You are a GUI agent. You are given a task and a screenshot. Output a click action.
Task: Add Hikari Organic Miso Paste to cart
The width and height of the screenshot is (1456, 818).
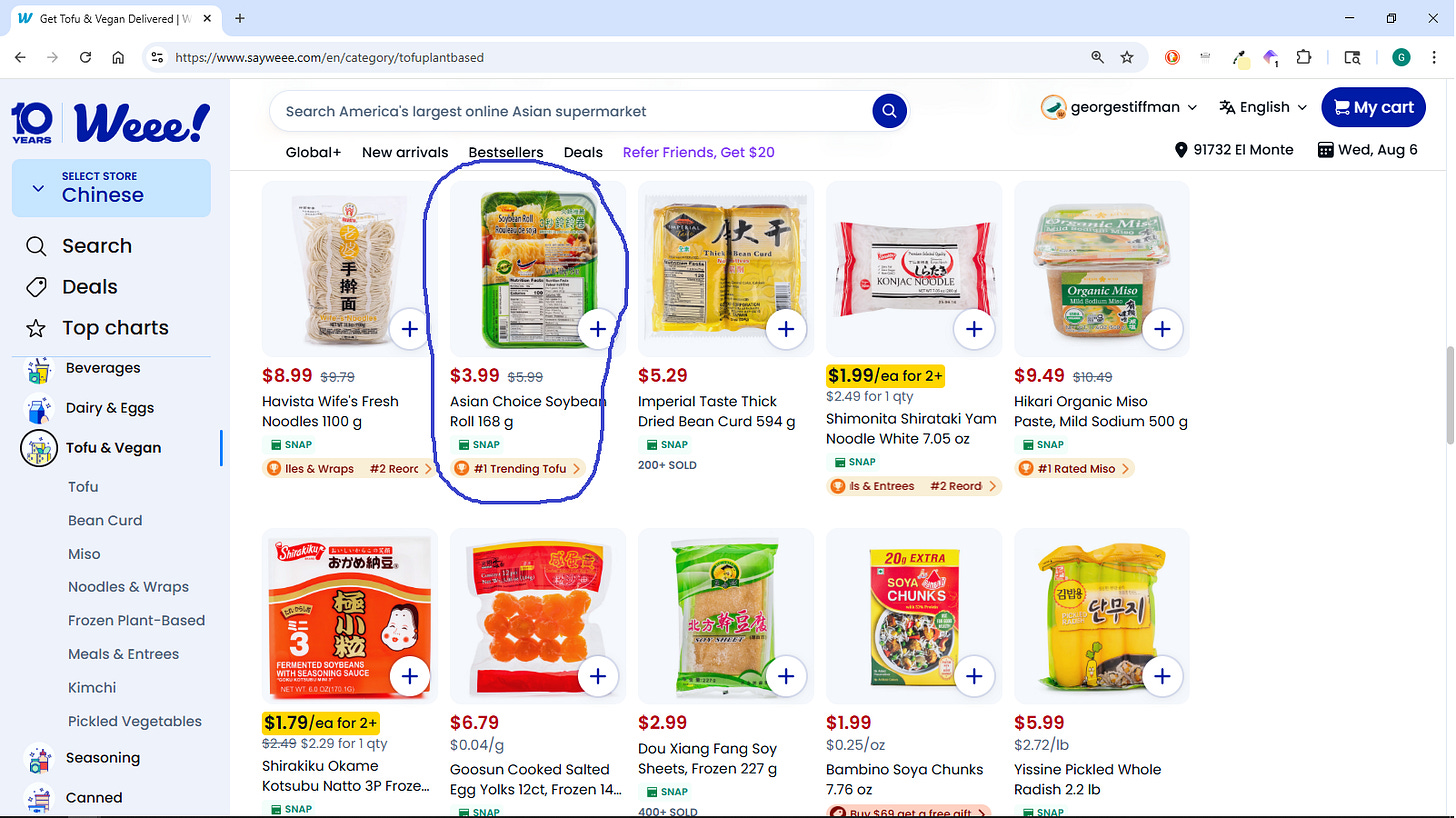point(1162,329)
